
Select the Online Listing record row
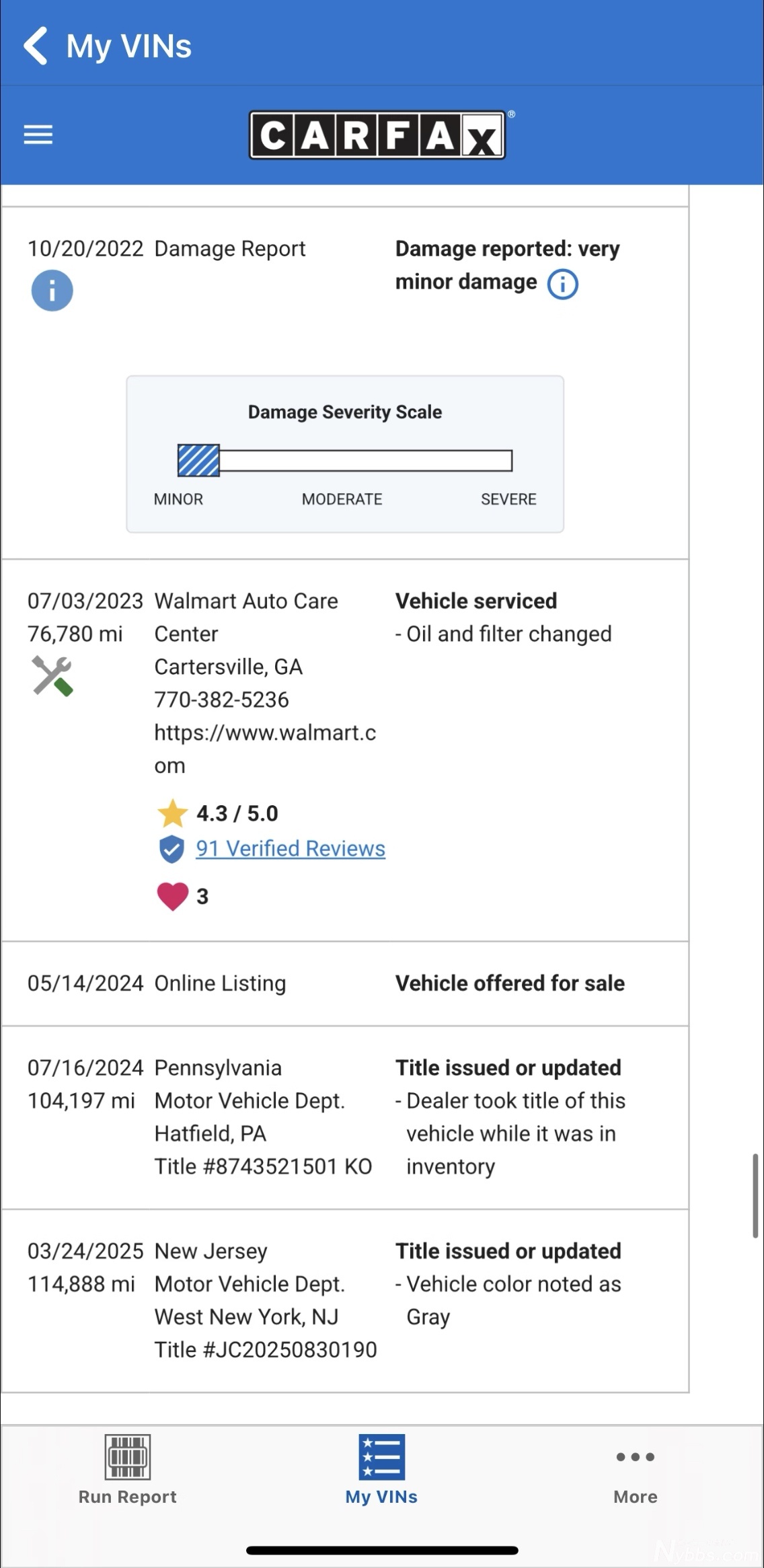pos(344,983)
